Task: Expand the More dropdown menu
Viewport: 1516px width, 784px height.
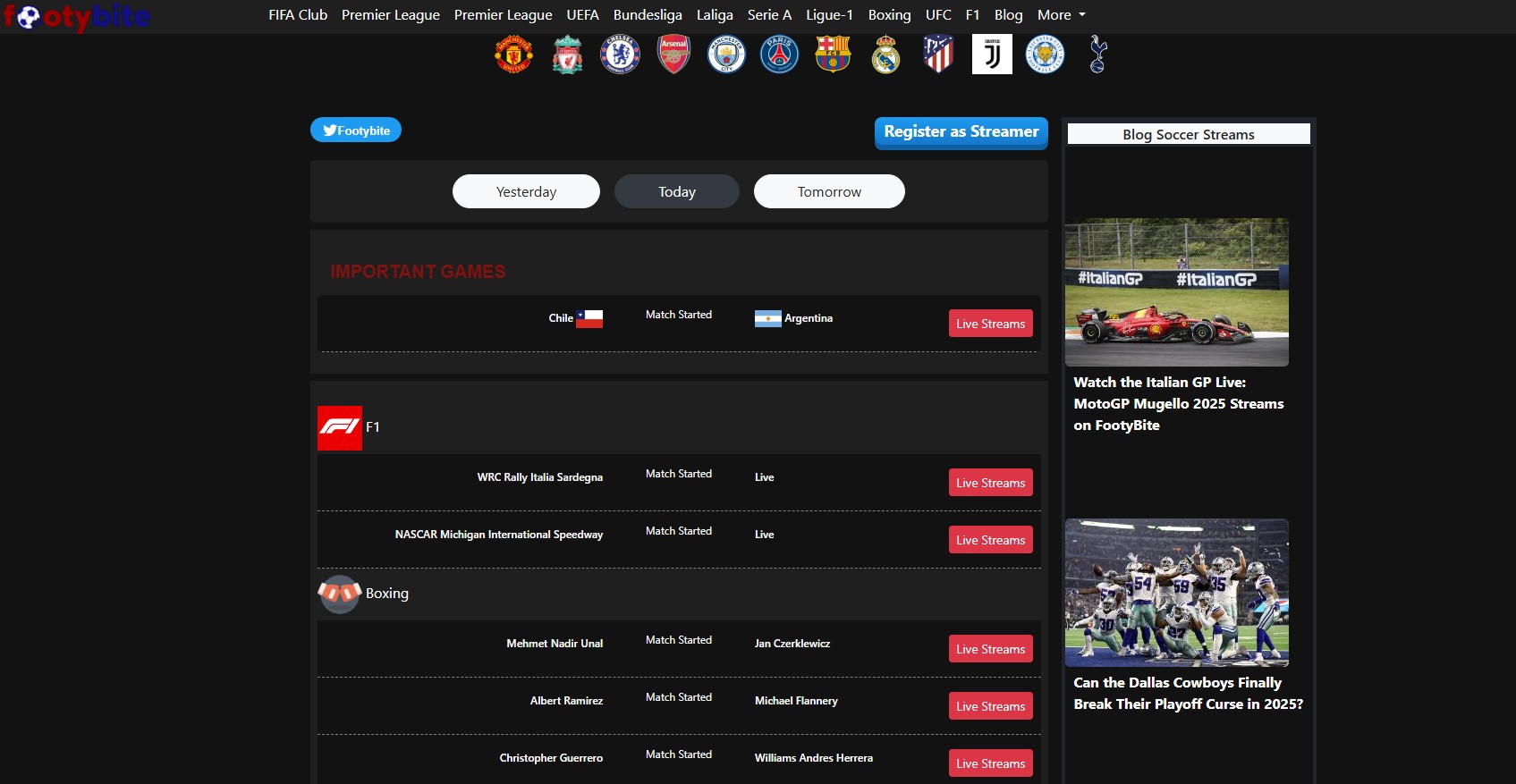Action: tap(1061, 15)
